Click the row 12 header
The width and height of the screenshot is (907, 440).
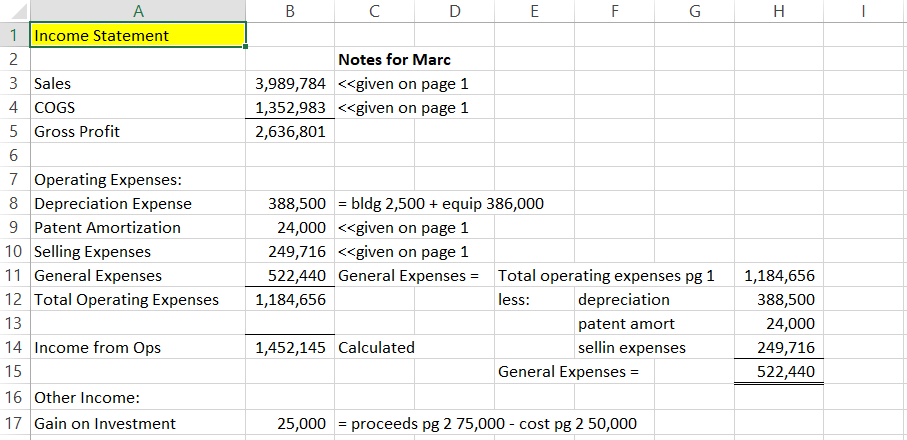pyautogui.click(x=15, y=300)
